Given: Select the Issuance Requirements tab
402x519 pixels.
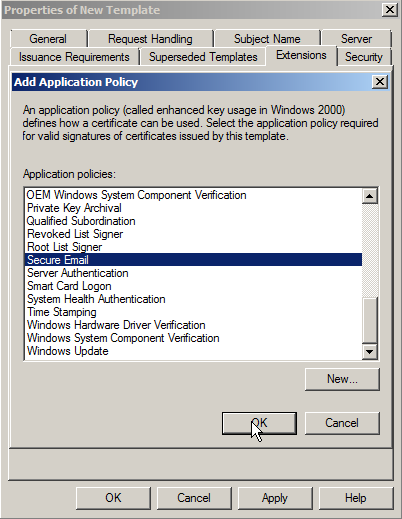Looking at the screenshot, I should tap(74, 57).
